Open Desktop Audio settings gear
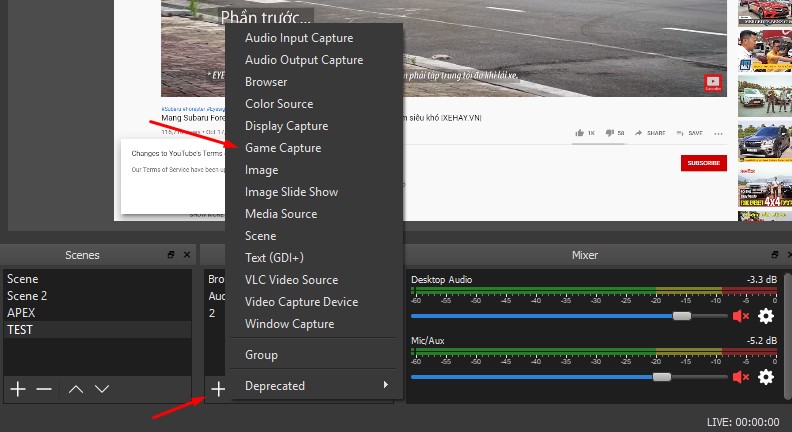The height and width of the screenshot is (432, 792). tap(766, 316)
